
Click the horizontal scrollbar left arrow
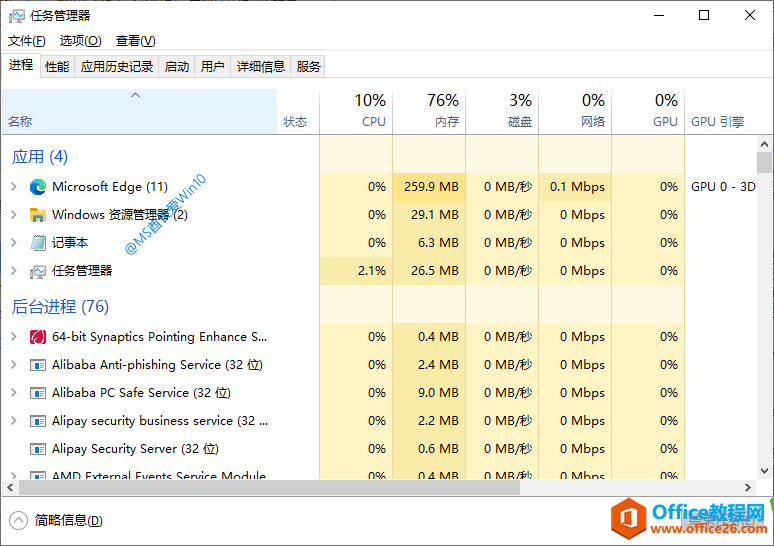(x=10, y=488)
